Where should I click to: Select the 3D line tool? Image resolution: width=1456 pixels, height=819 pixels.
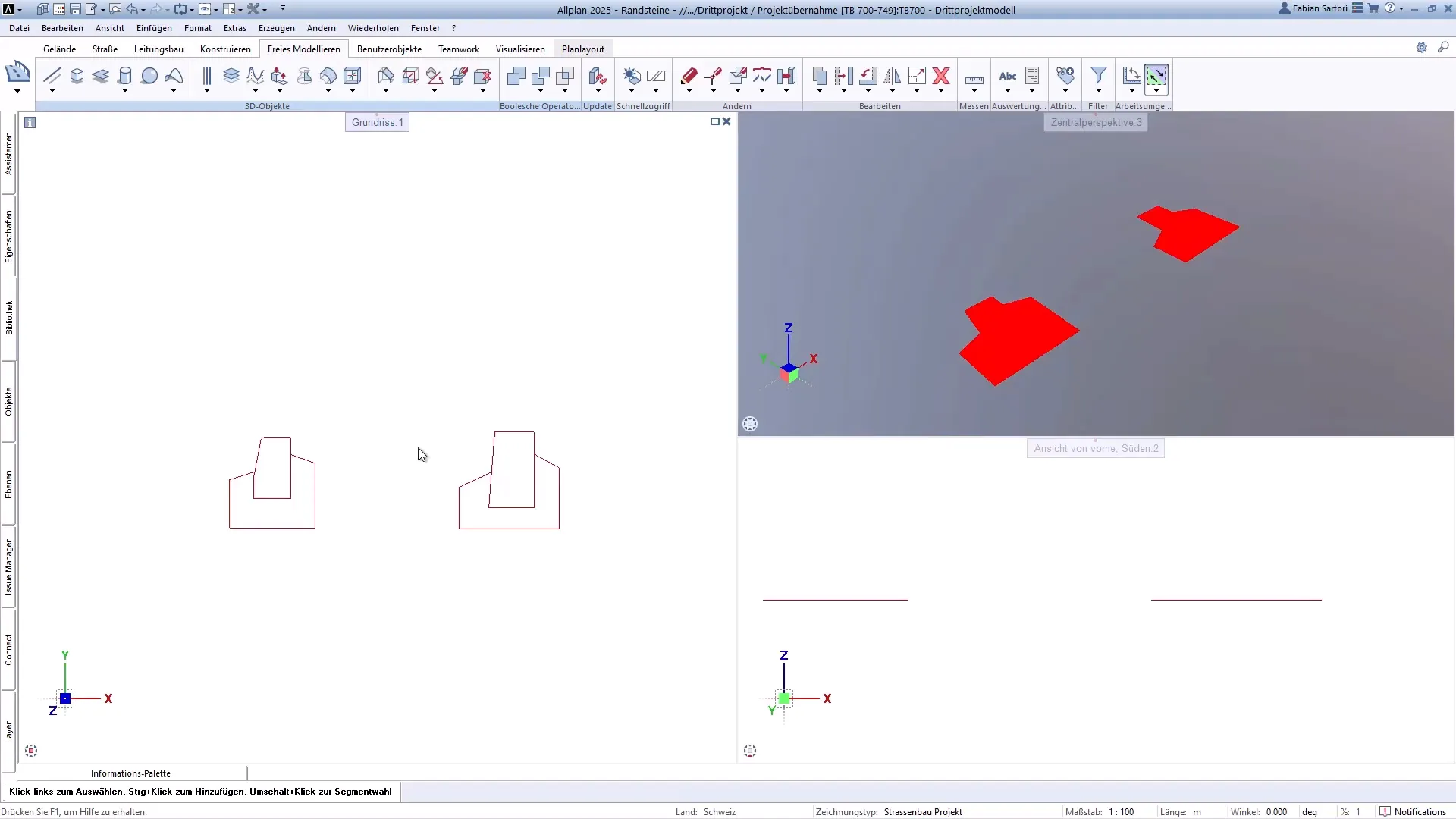52,76
